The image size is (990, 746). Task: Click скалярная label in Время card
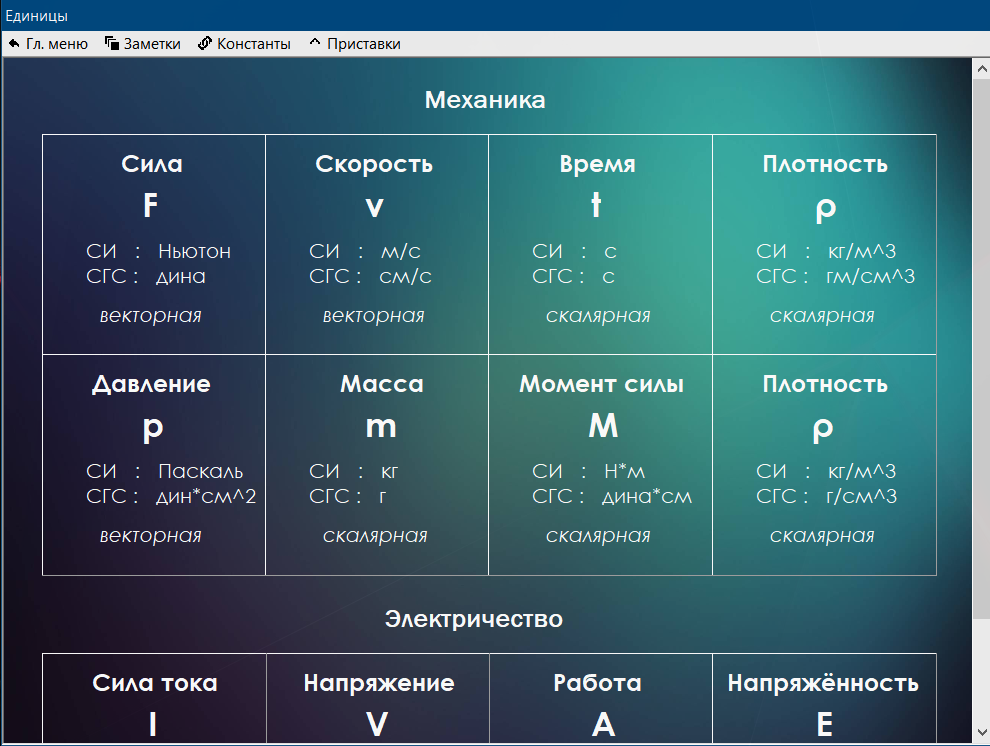598,316
